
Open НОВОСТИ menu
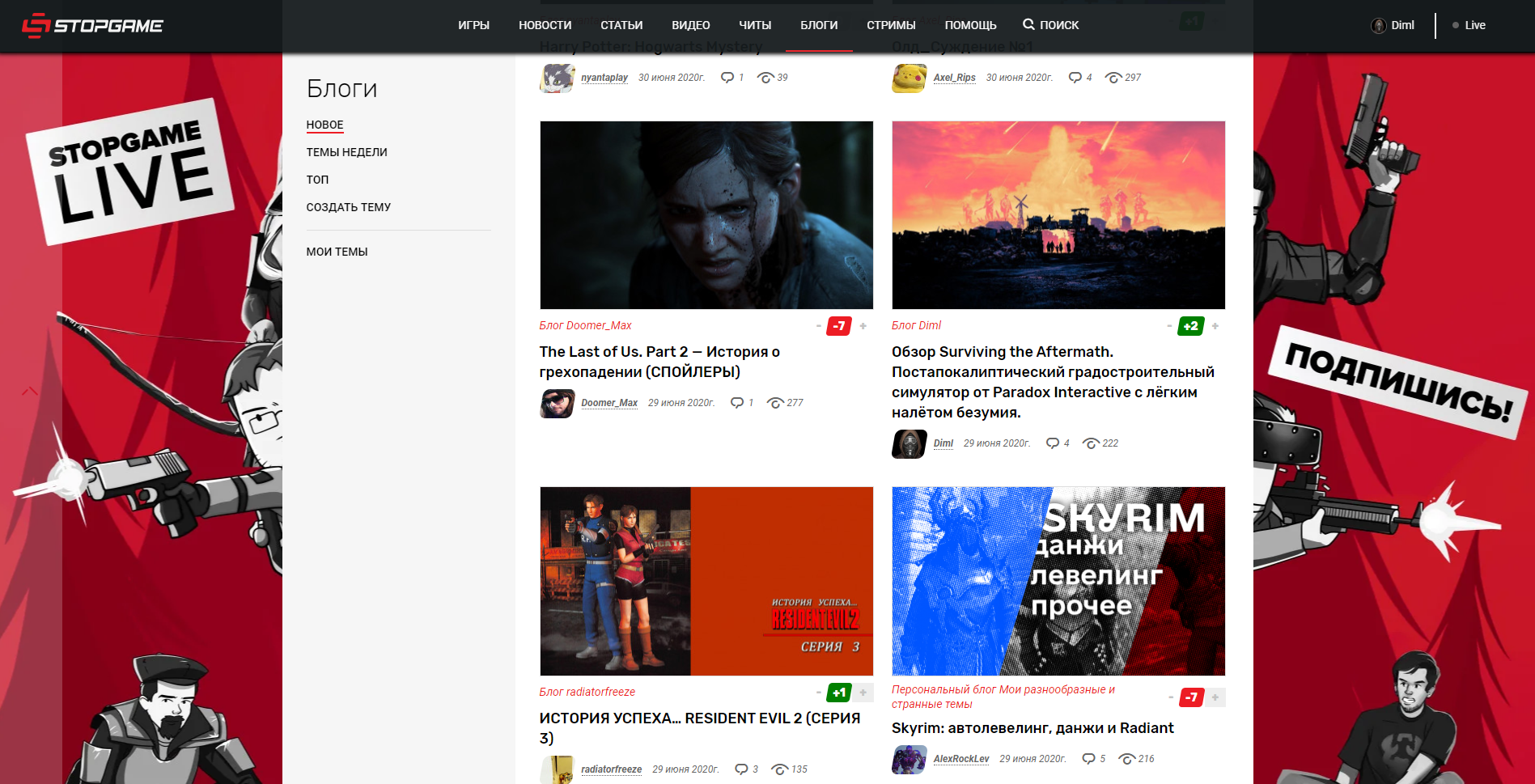point(545,25)
